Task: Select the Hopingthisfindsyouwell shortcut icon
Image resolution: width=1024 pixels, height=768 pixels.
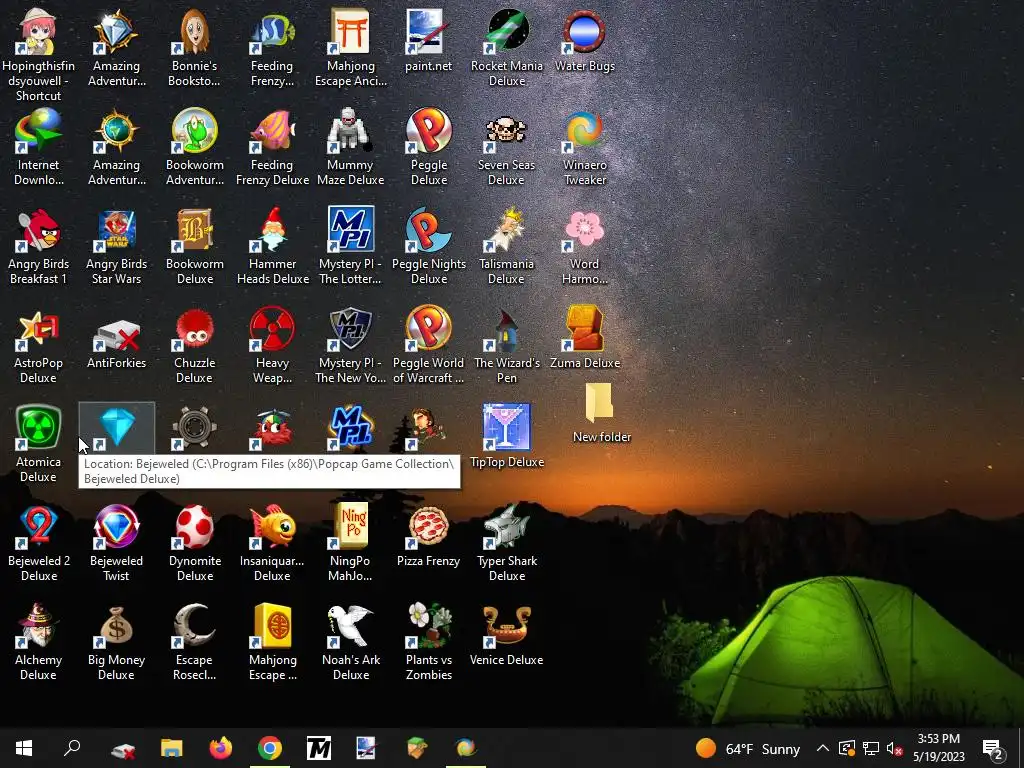Action: point(38,31)
